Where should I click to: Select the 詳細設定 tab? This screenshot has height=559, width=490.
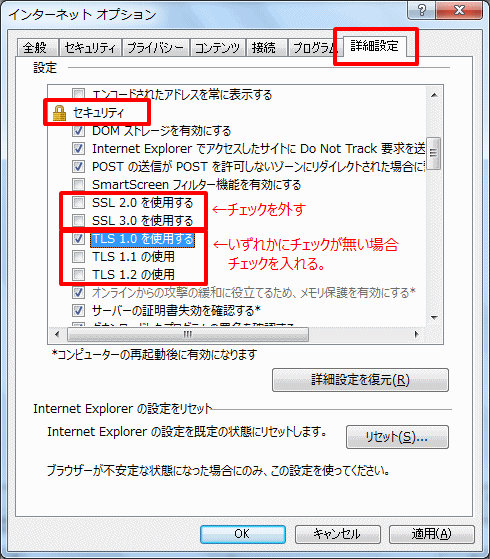click(x=374, y=46)
